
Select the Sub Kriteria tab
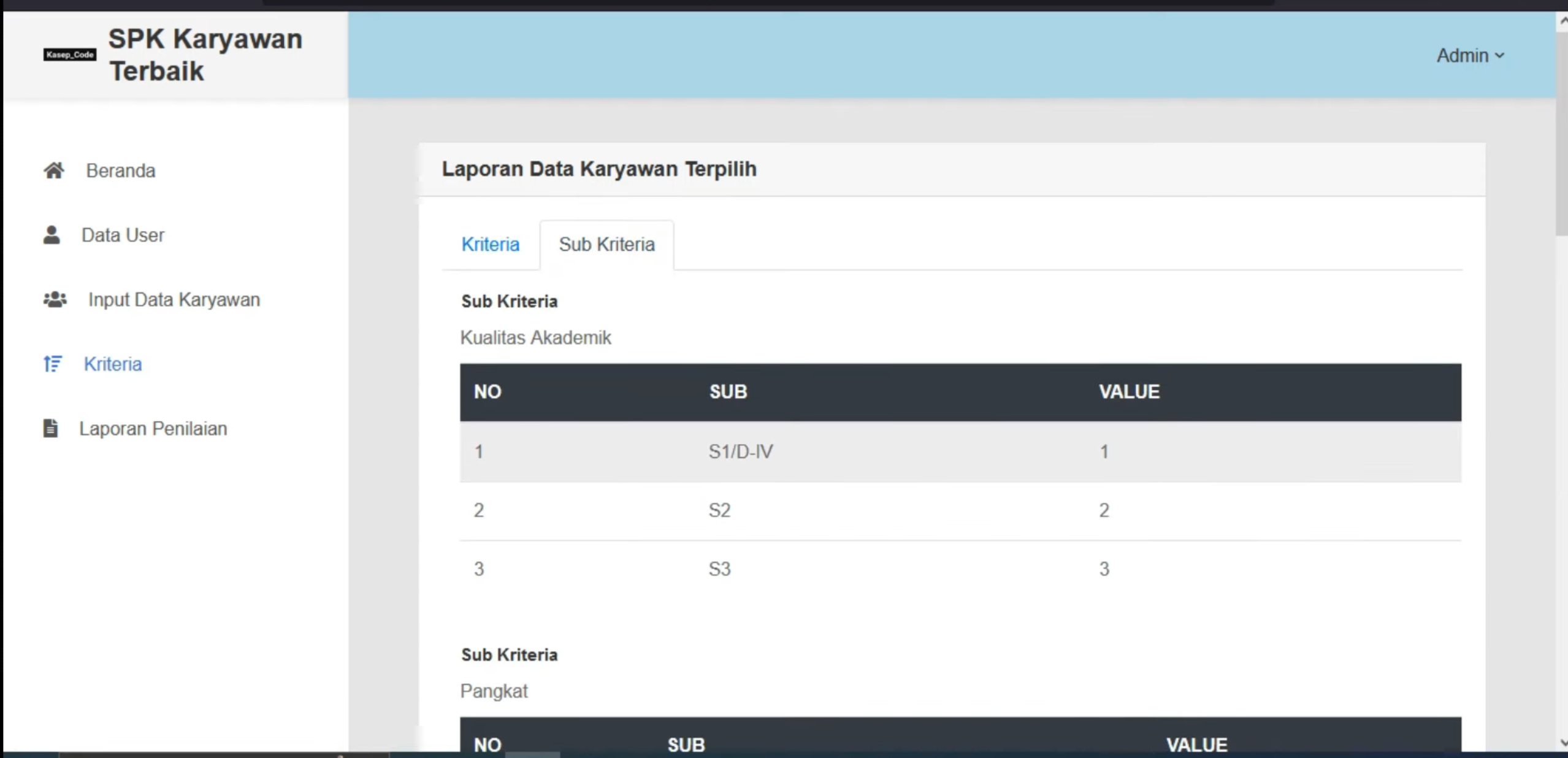tap(606, 244)
